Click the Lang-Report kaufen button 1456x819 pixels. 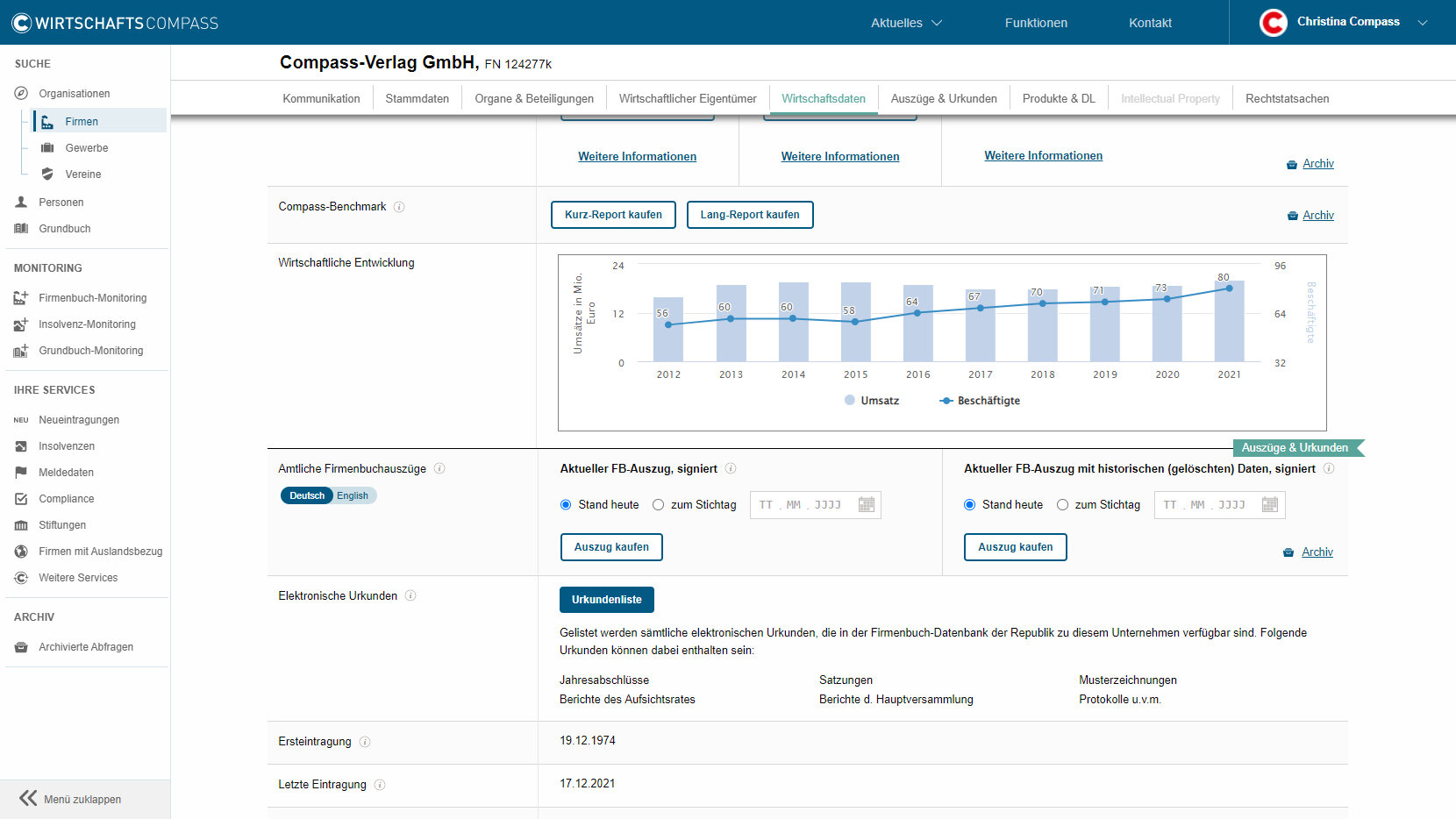pyautogui.click(x=750, y=215)
